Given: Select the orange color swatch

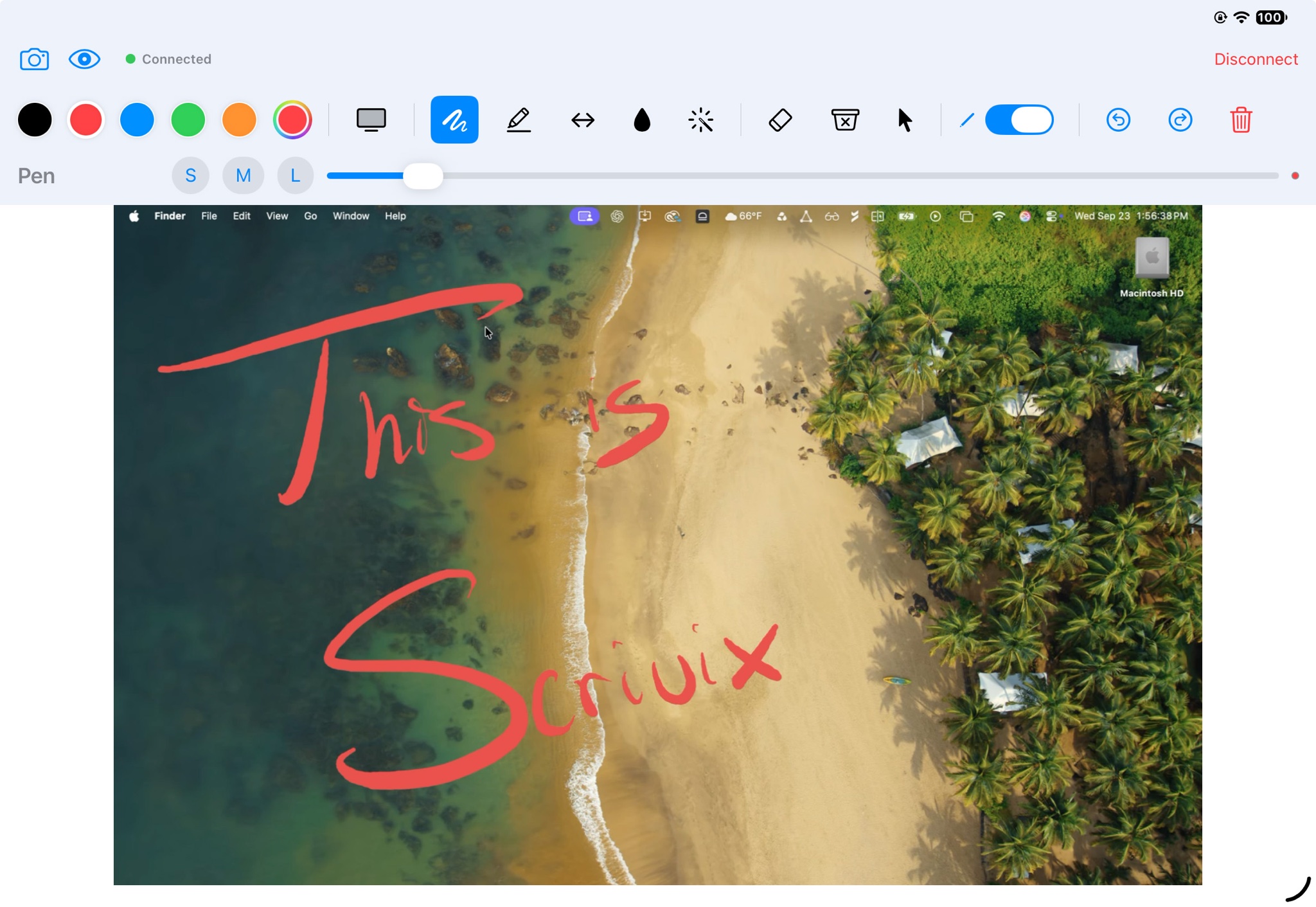Looking at the screenshot, I should pos(239,120).
